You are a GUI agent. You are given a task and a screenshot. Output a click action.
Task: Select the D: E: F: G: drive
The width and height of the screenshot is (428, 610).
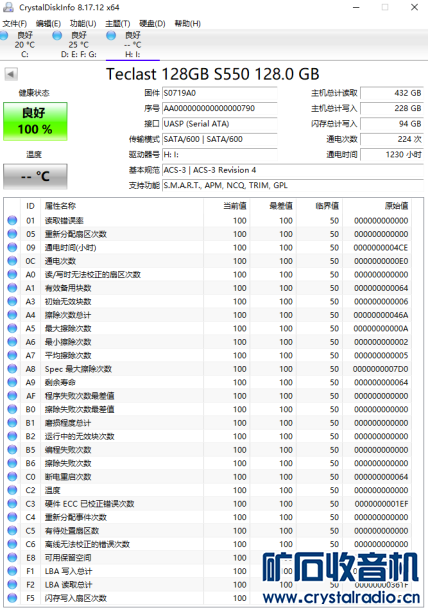pos(79,45)
